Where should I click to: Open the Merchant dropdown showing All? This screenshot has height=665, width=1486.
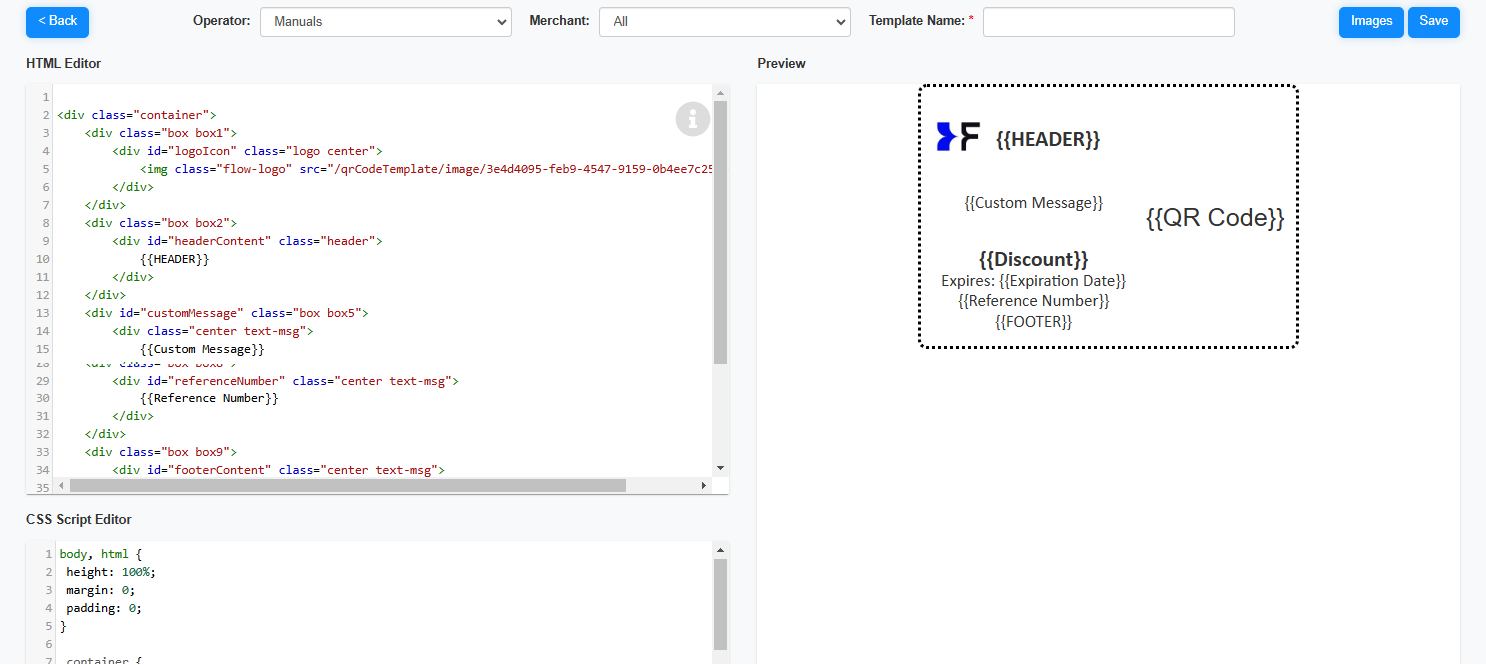click(x=724, y=22)
